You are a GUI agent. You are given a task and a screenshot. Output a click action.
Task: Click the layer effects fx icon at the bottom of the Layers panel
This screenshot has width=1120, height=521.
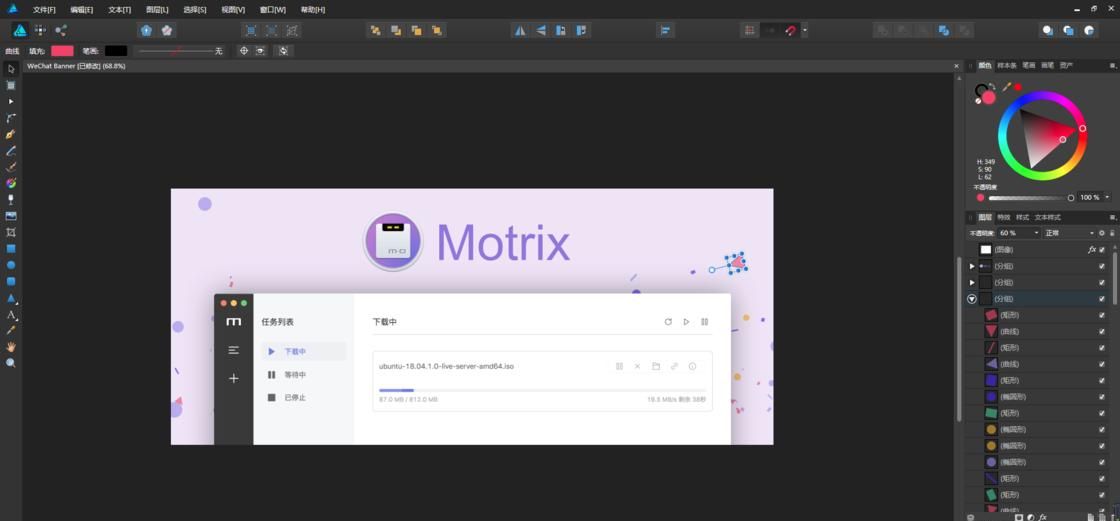[x=1043, y=516]
